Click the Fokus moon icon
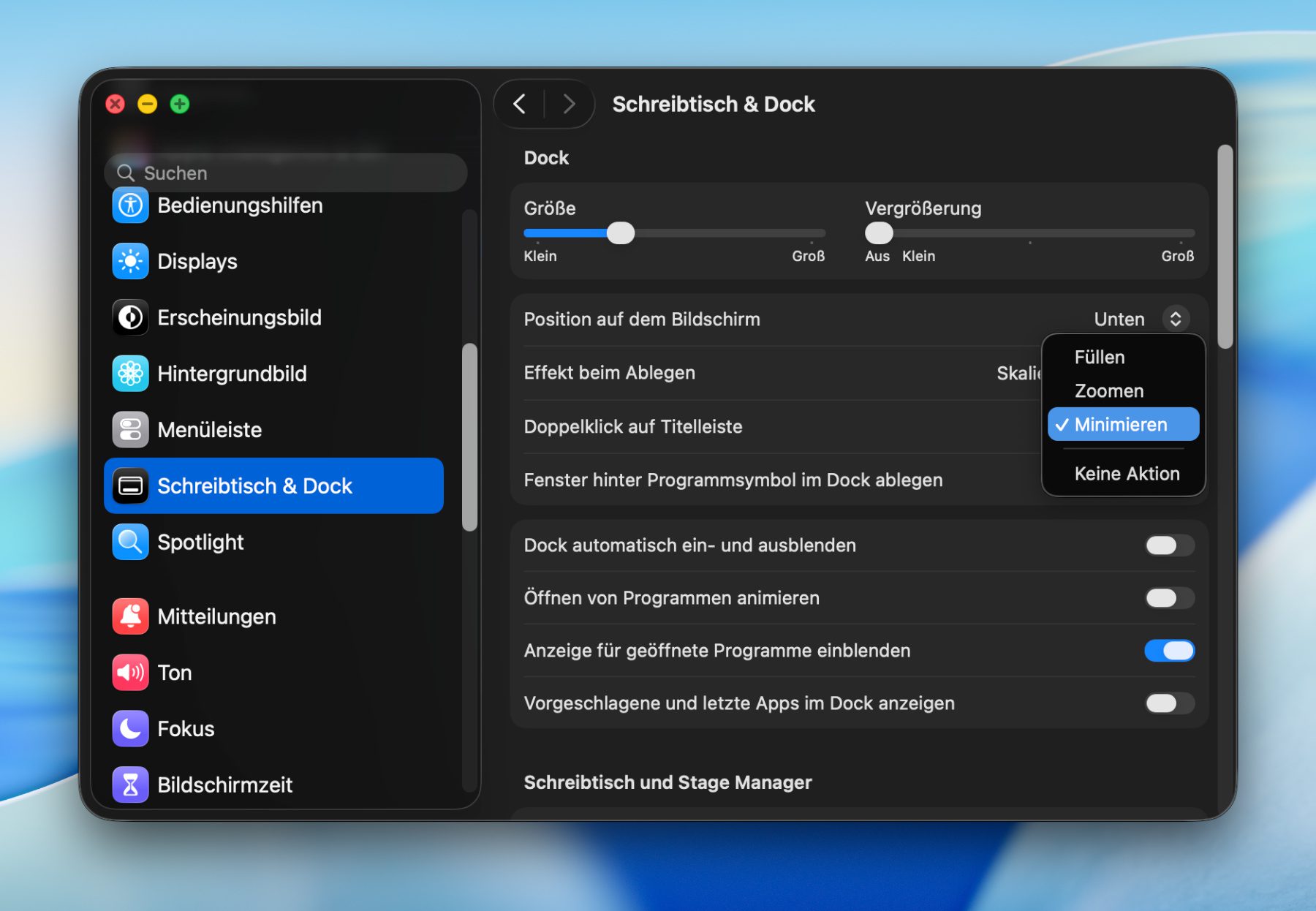The height and width of the screenshot is (911, 1316). point(130,729)
